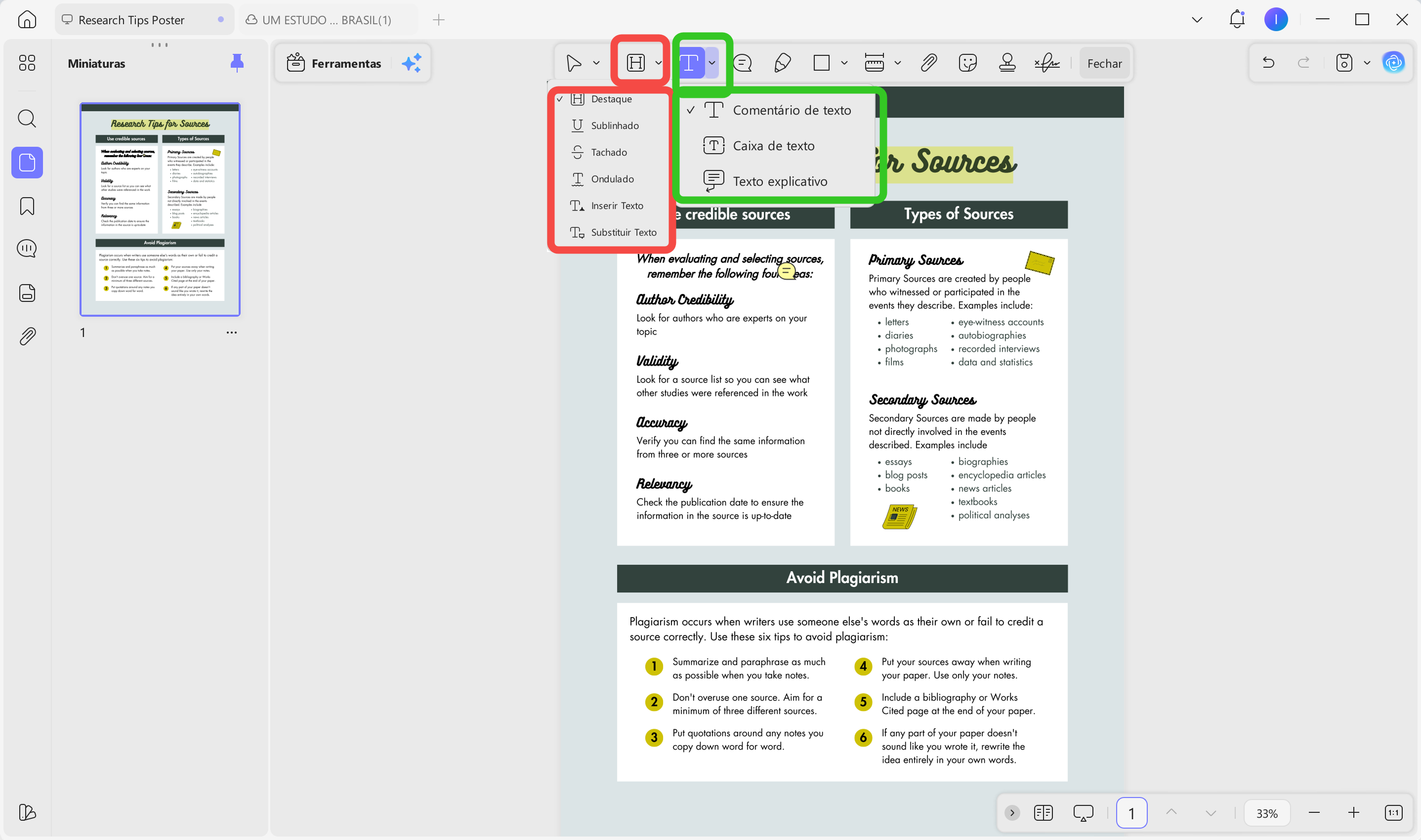This screenshot has width=1421, height=840.
Task: Open the apps grid panel icon
Action: [27, 62]
